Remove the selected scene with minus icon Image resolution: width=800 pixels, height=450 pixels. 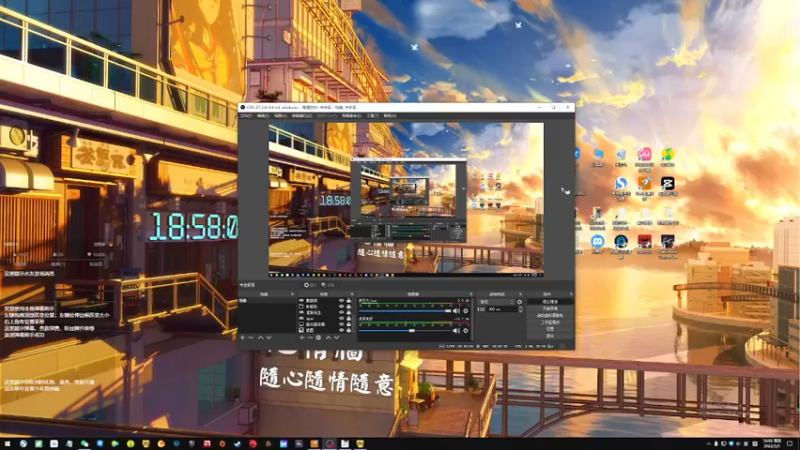[251, 338]
